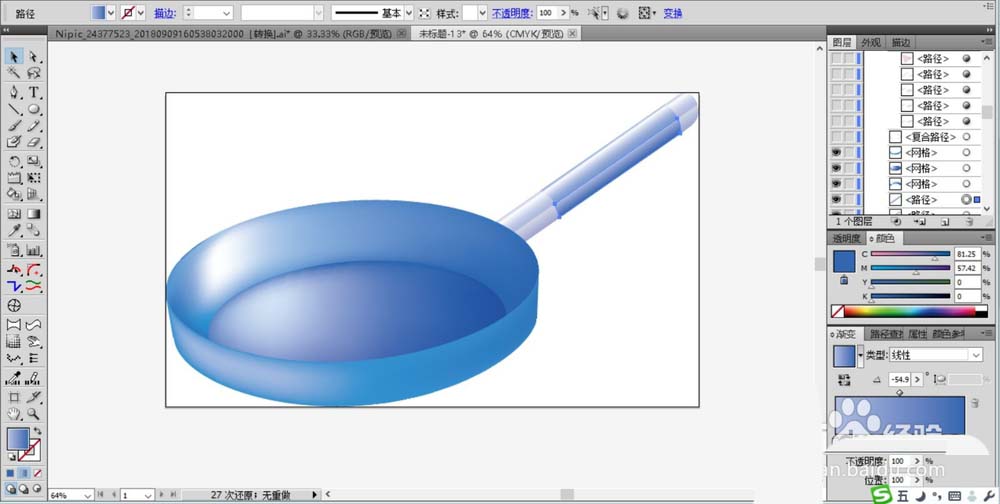Switch to the 路径查找 panel tab
1000x504 pixels.
[x=886, y=334]
